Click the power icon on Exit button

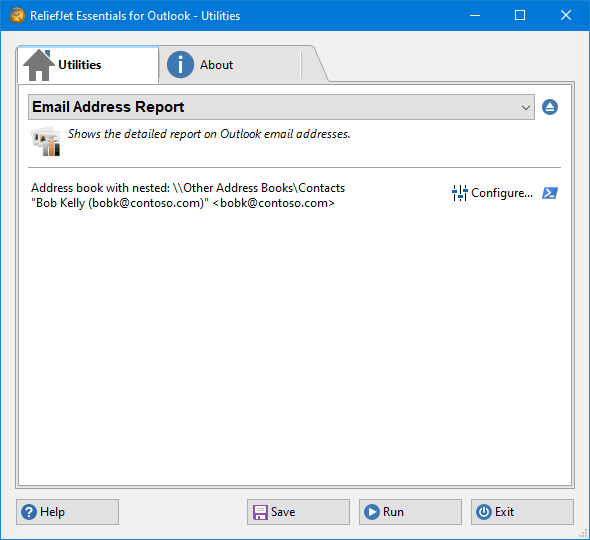[x=484, y=512]
